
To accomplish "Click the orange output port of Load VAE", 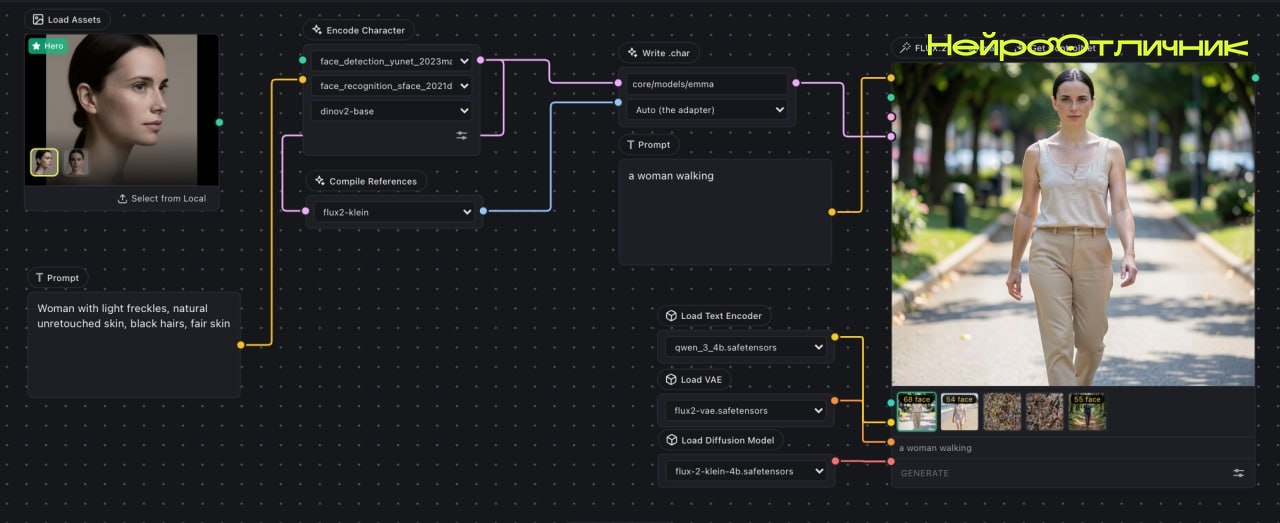I will 834,401.
